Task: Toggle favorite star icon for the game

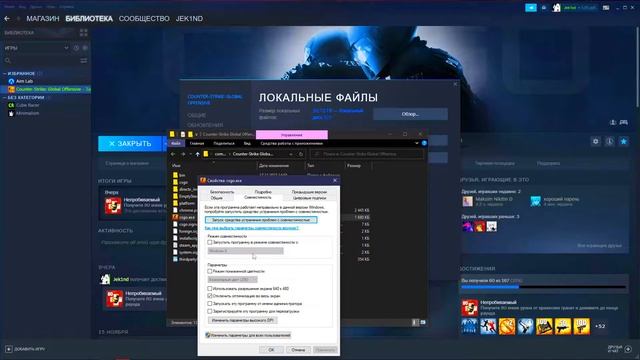Action: tap(624, 141)
